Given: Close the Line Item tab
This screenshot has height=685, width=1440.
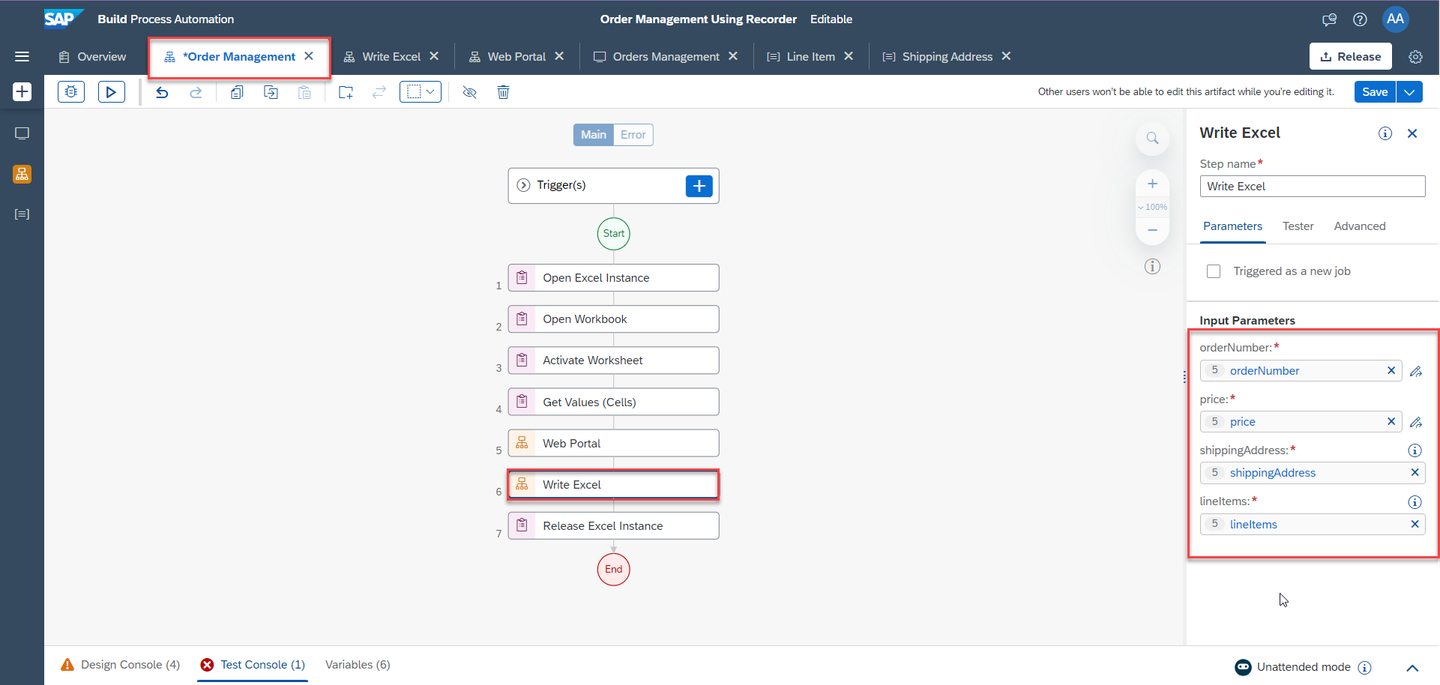Looking at the screenshot, I should click(848, 56).
